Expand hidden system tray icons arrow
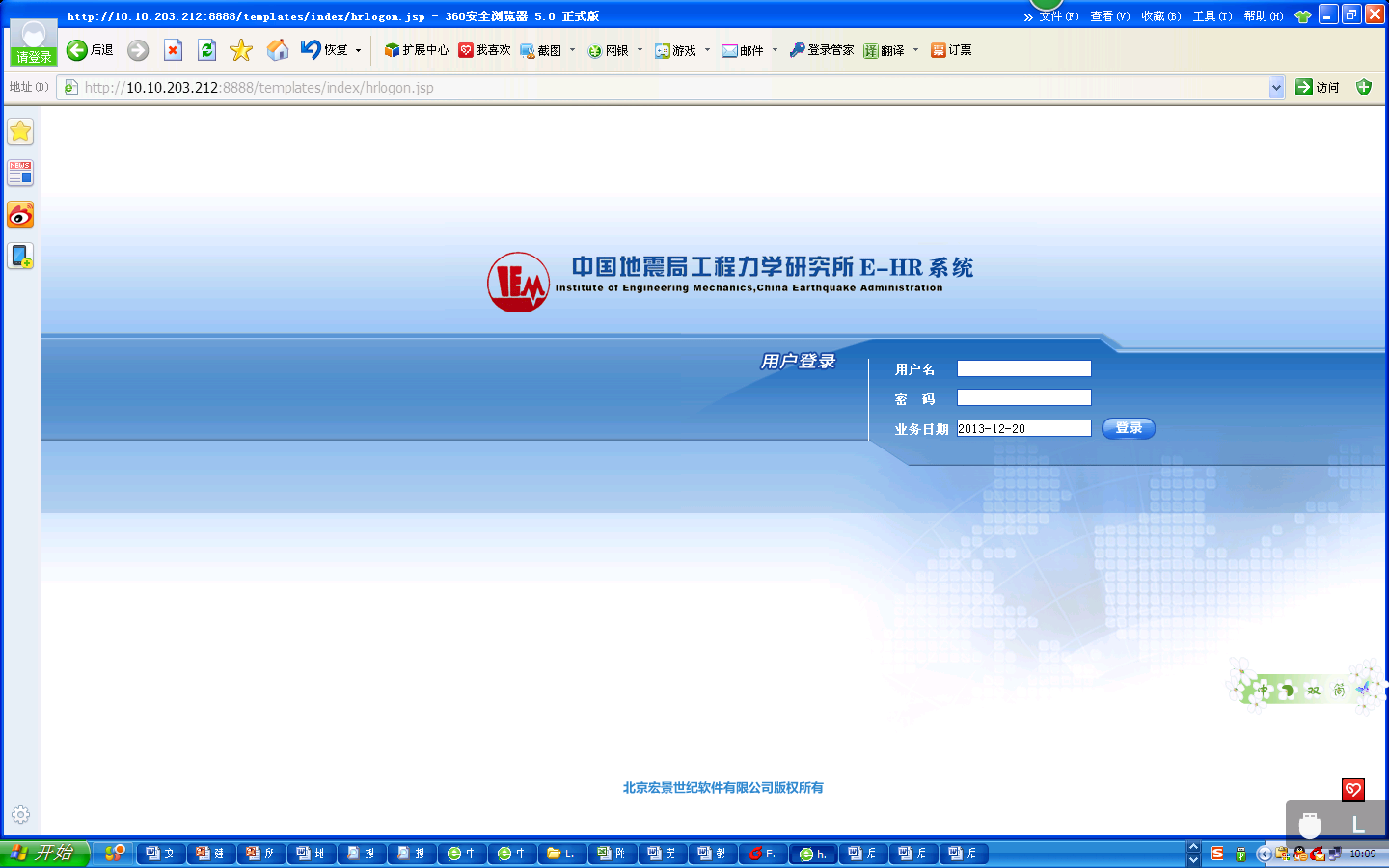The width and height of the screenshot is (1389, 868). pyautogui.click(x=1265, y=854)
